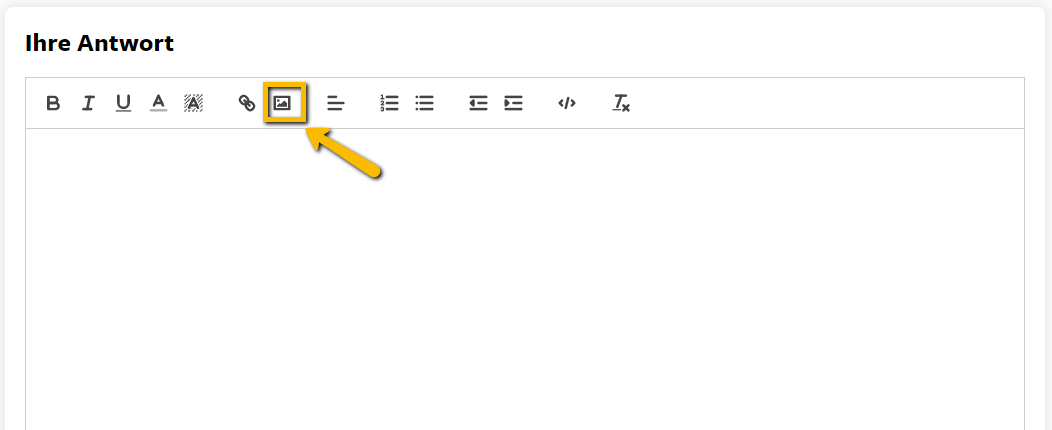This screenshot has height=430, width=1052.
Task: Toggle italic text formatting
Action: [x=88, y=103]
